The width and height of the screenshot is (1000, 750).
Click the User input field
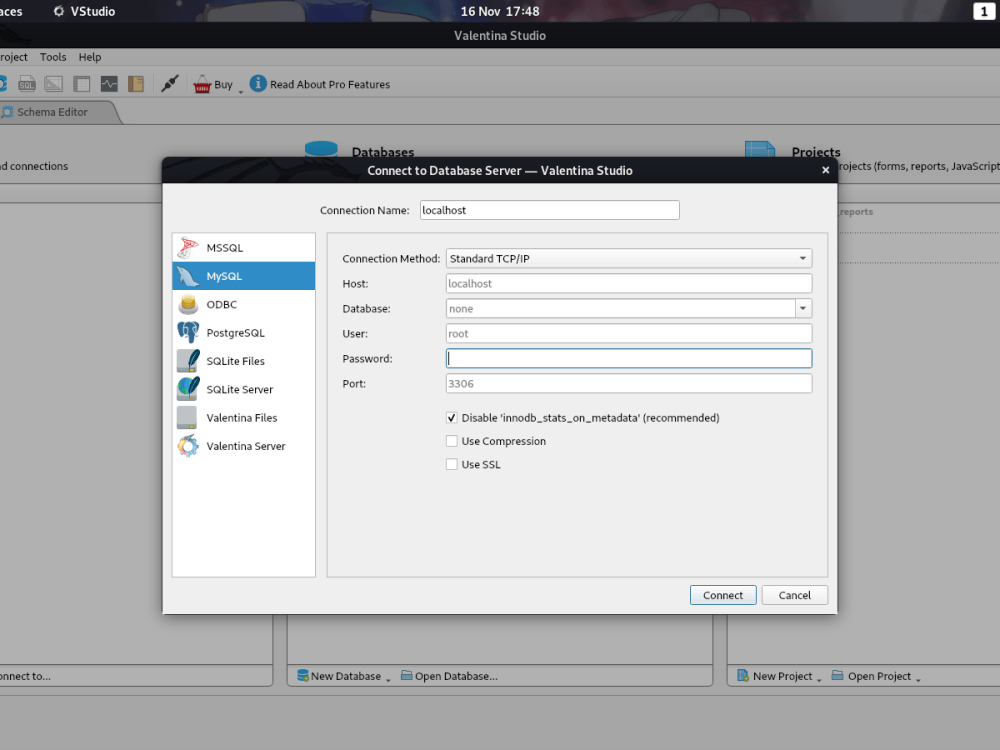(x=628, y=334)
